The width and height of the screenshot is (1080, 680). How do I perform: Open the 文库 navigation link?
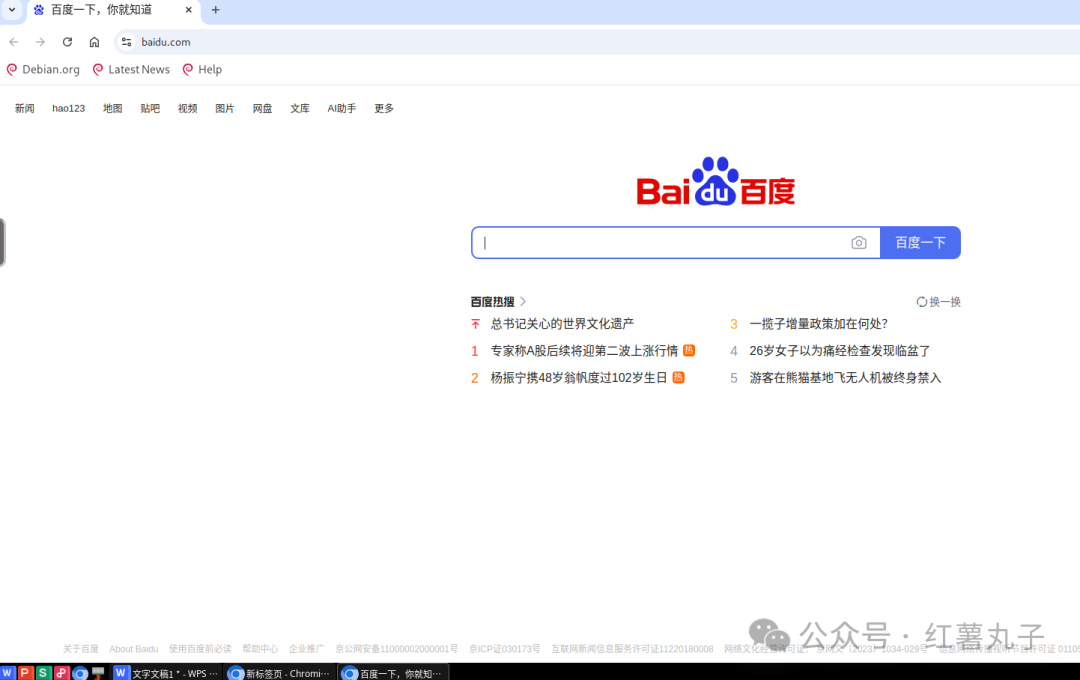[x=300, y=108]
